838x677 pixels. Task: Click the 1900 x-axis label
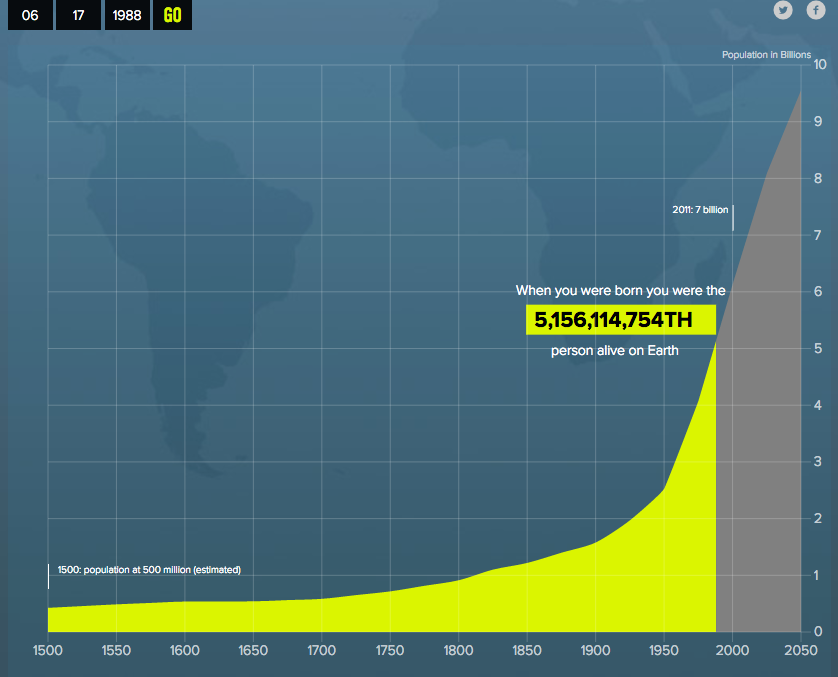click(595, 650)
